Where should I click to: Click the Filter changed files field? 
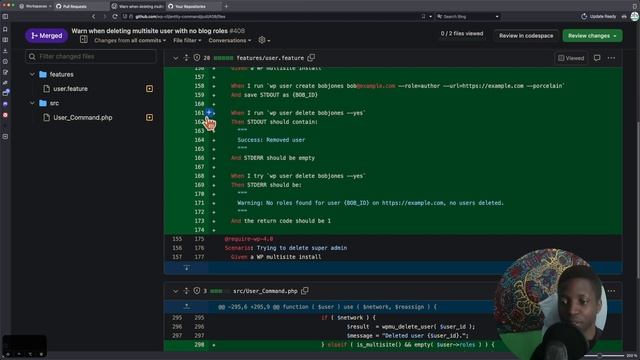click(91, 56)
